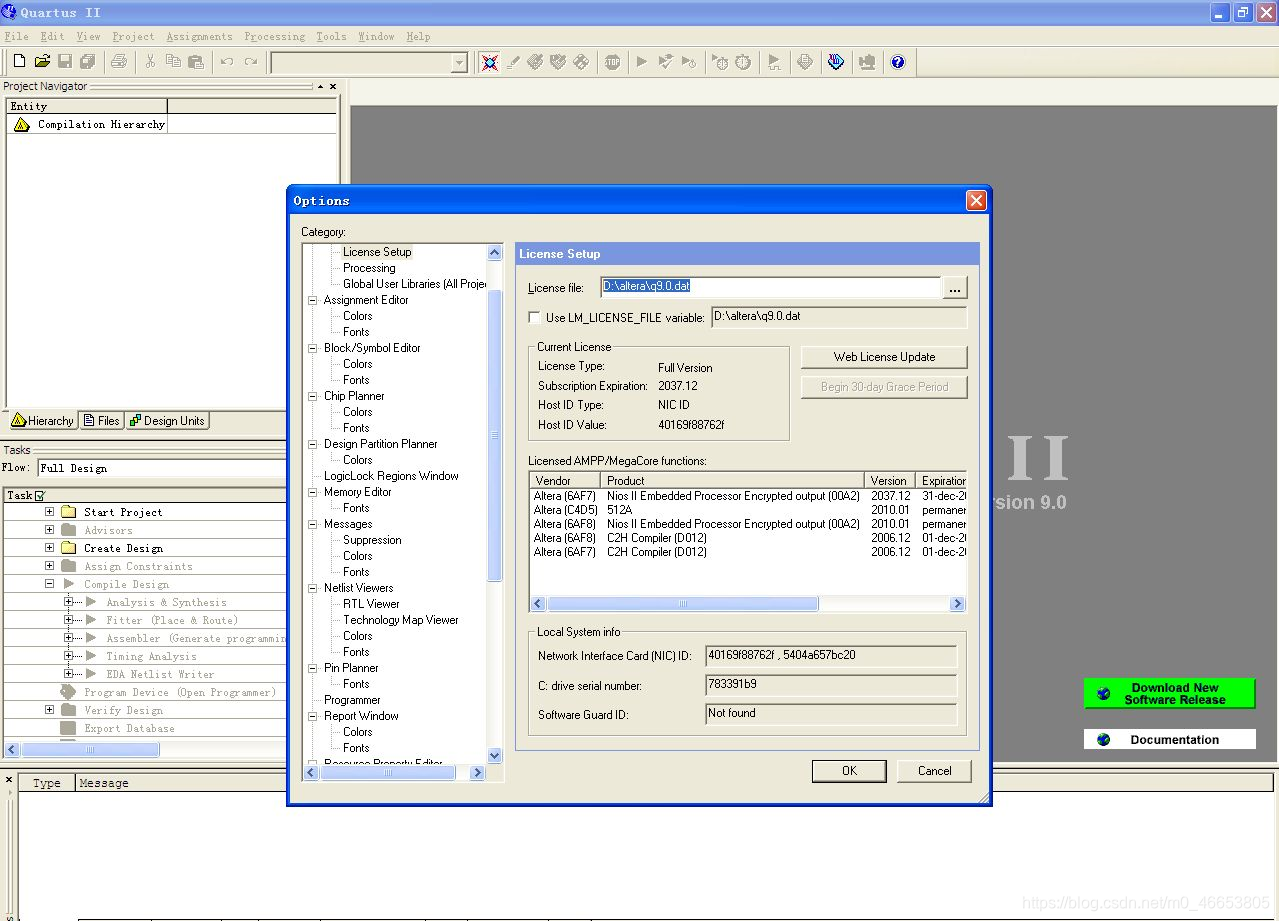Click the New file toolbar icon
This screenshot has width=1279, height=921.
tap(19, 62)
